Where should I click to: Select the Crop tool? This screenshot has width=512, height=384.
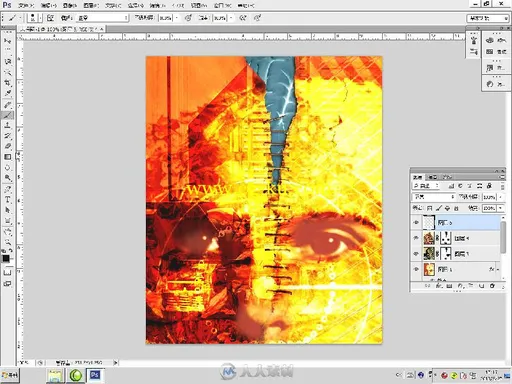coord(8,82)
